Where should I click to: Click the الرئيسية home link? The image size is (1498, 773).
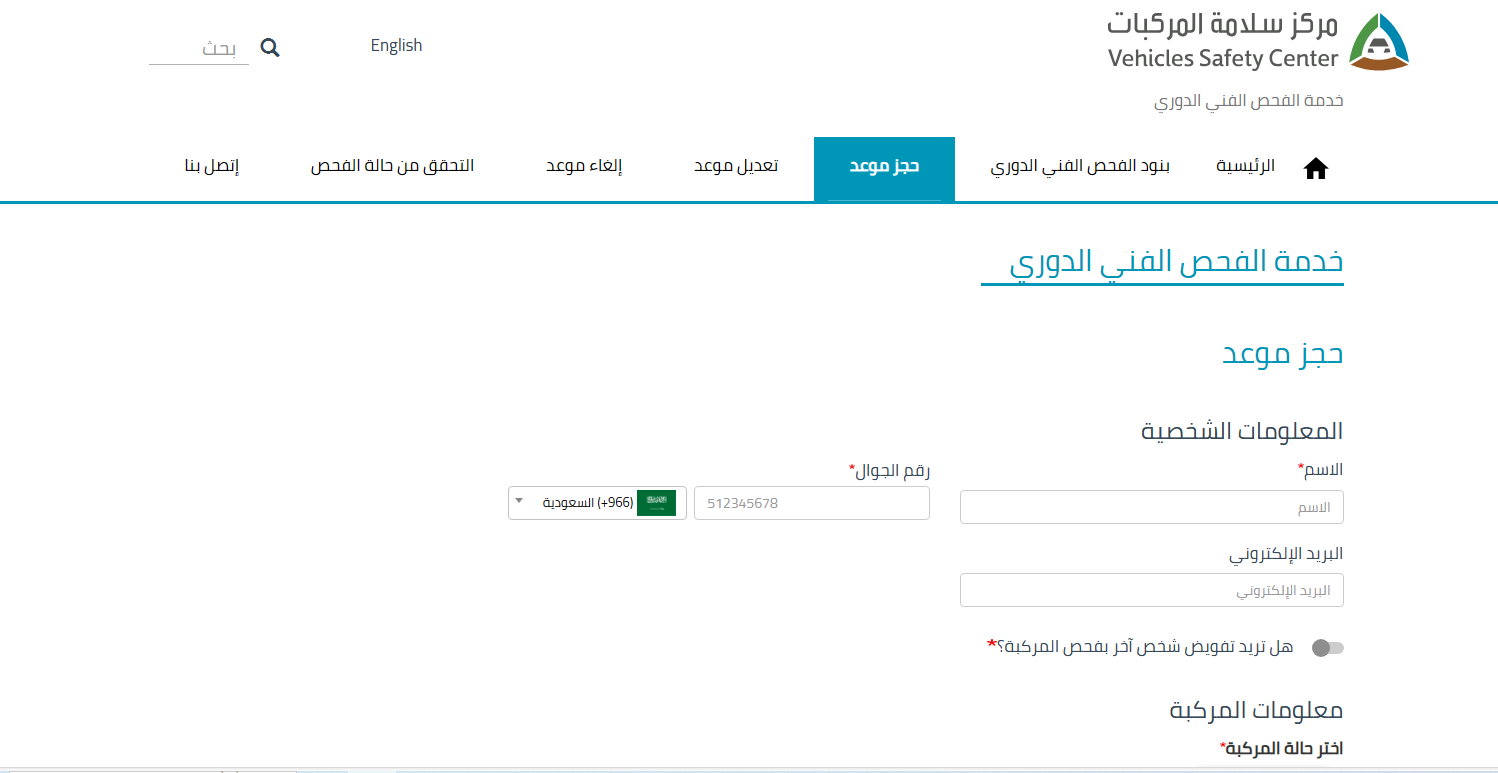[x=1245, y=166]
